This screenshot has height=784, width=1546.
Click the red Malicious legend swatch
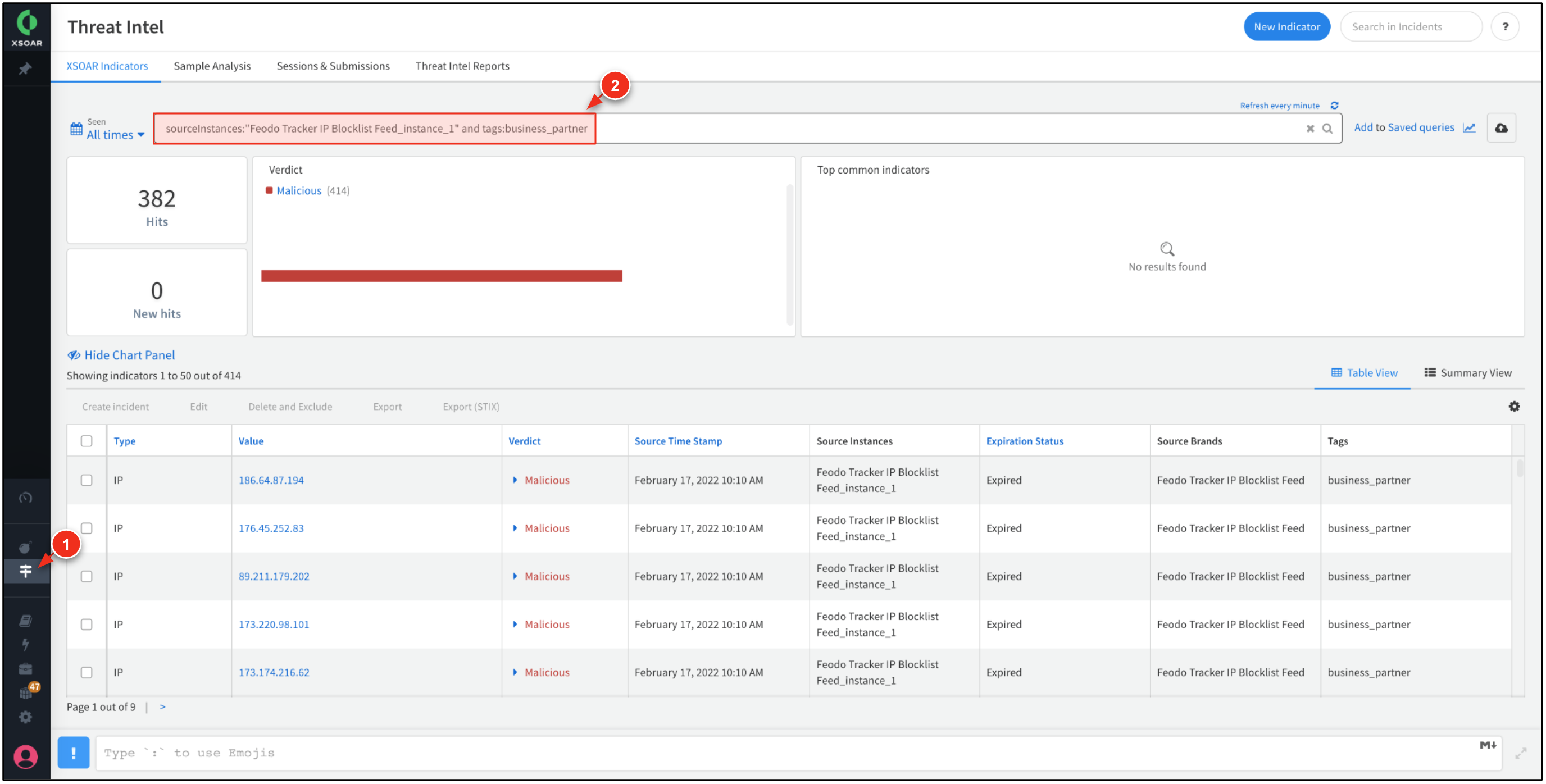pyautogui.click(x=269, y=191)
